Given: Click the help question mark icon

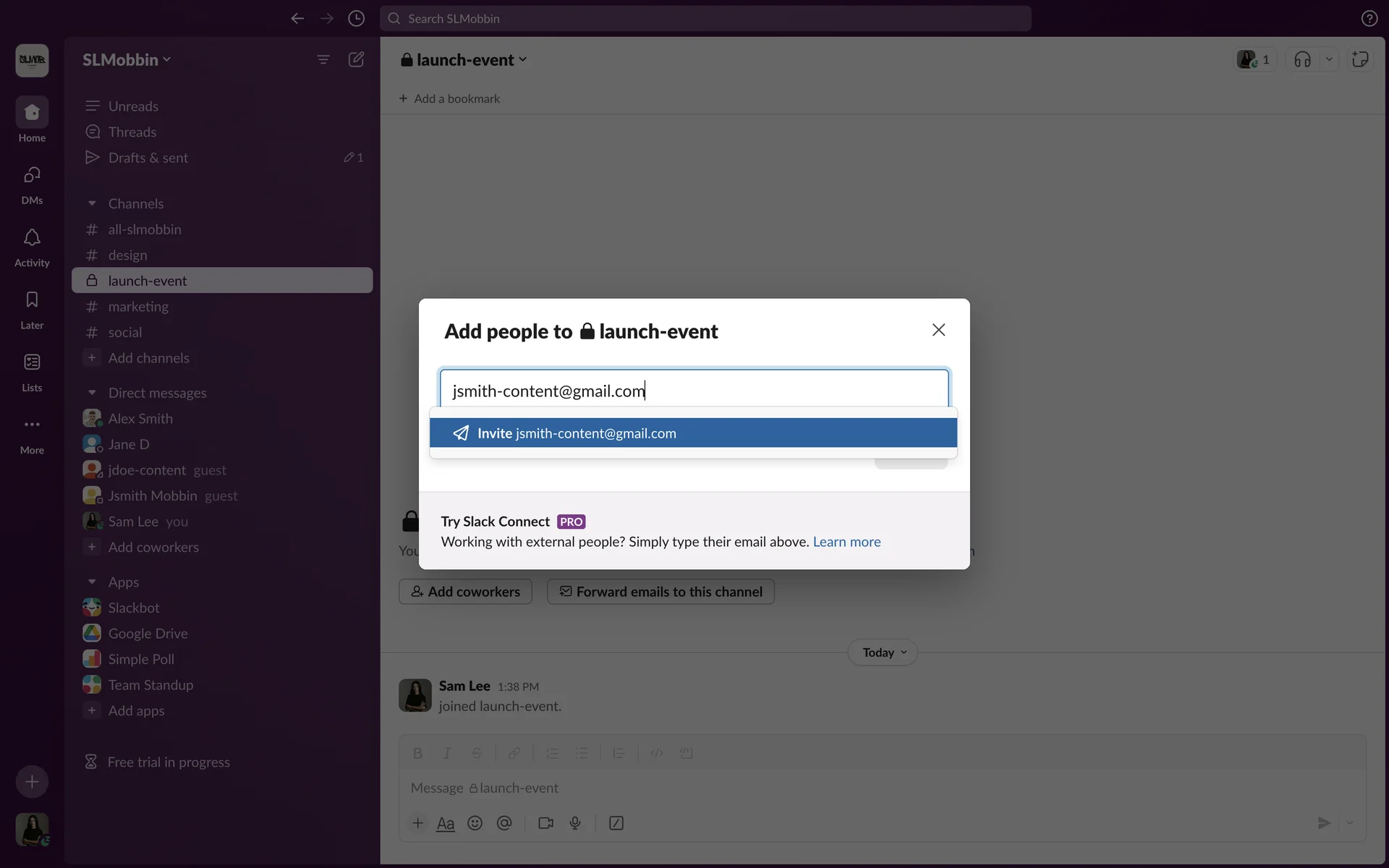Looking at the screenshot, I should pyautogui.click(x=1369, y=19).
